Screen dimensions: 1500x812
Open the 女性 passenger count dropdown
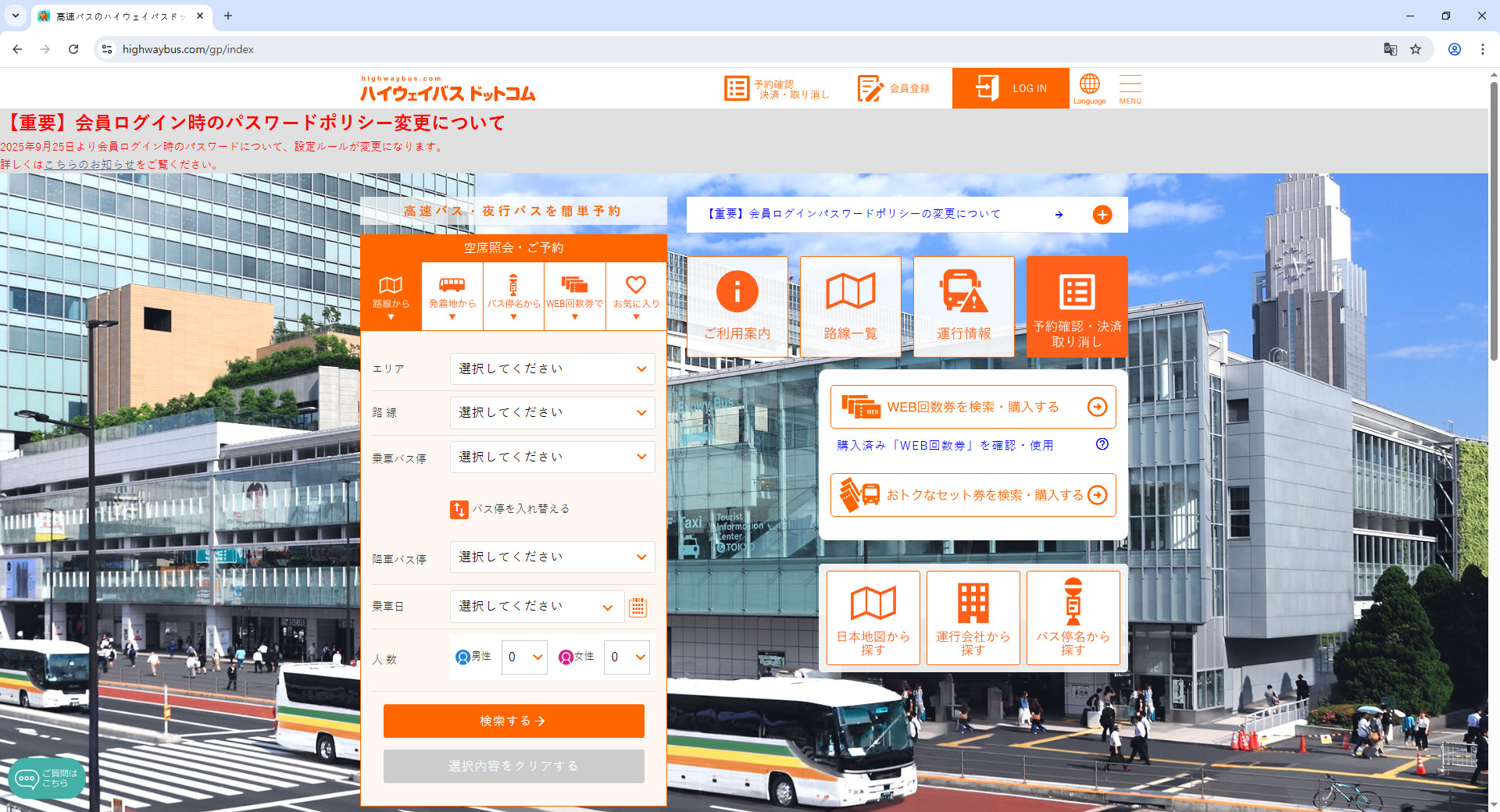(627, 657)
